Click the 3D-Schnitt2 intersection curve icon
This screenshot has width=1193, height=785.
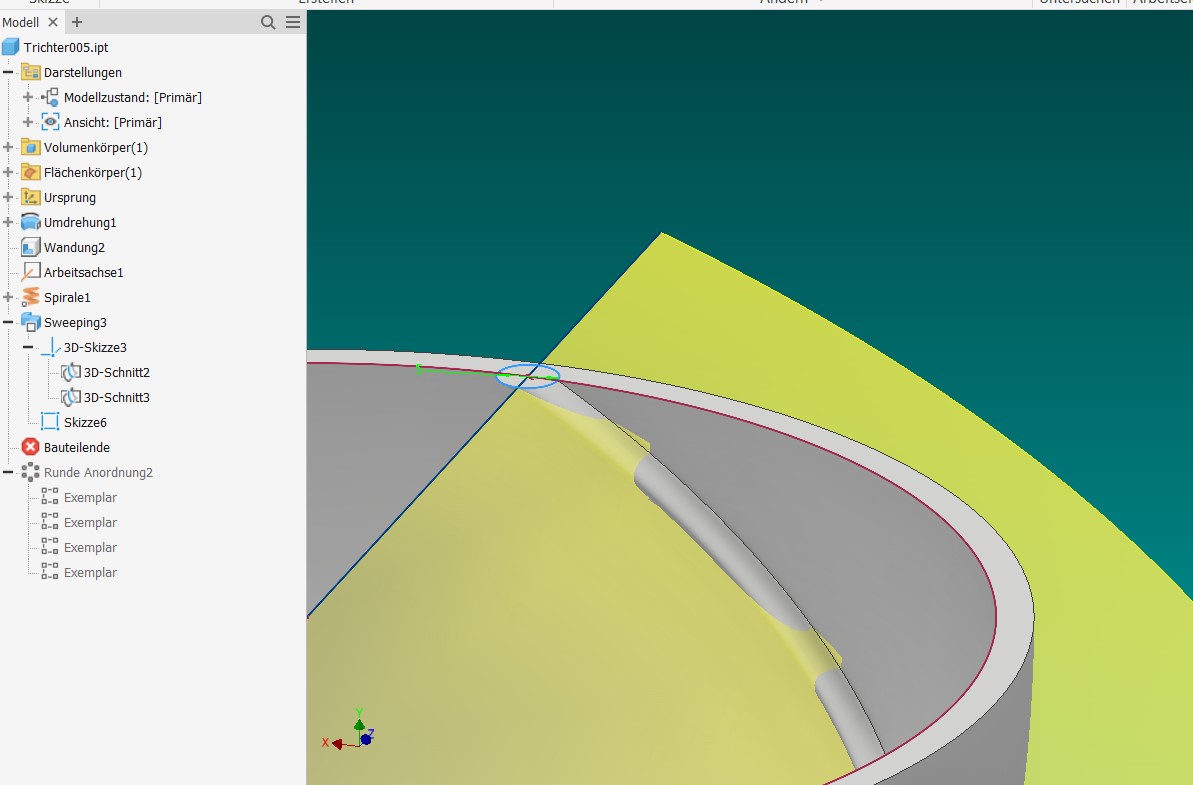tap(71, 373)
